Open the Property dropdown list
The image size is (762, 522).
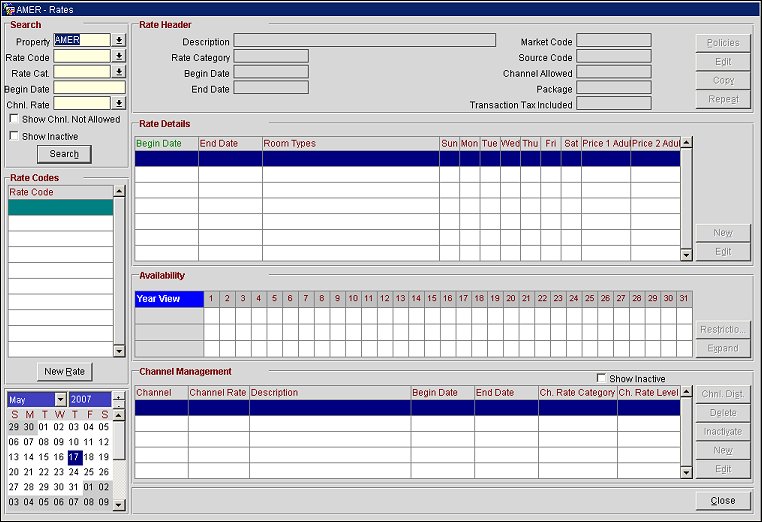coord(119,41)
